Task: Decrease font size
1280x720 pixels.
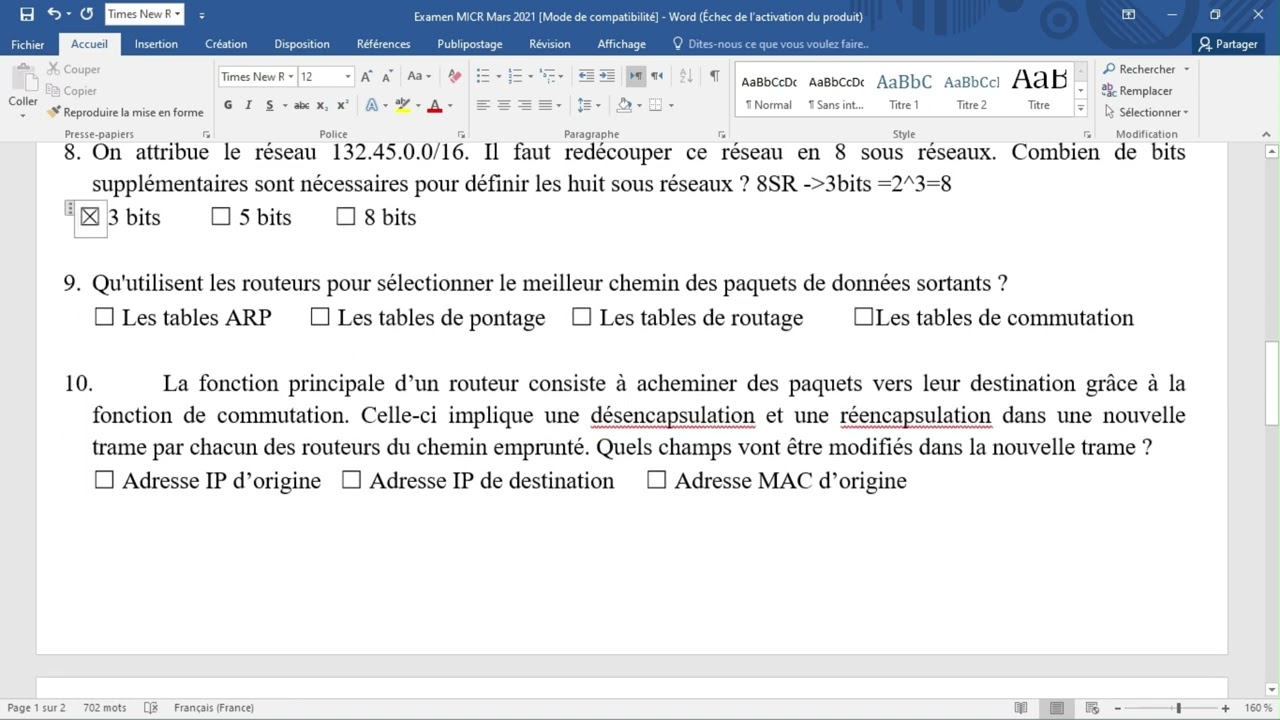Action: pyautogui.click(x=386, y=76)
